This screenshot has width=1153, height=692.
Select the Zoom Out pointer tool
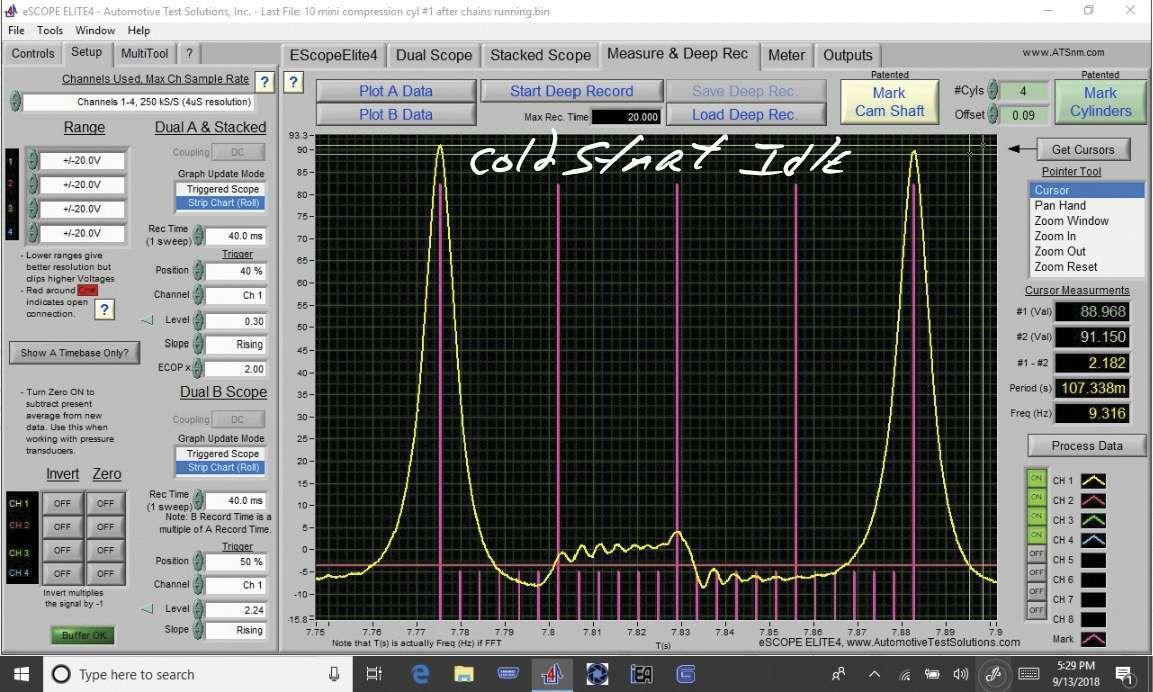click(1086, 252)
